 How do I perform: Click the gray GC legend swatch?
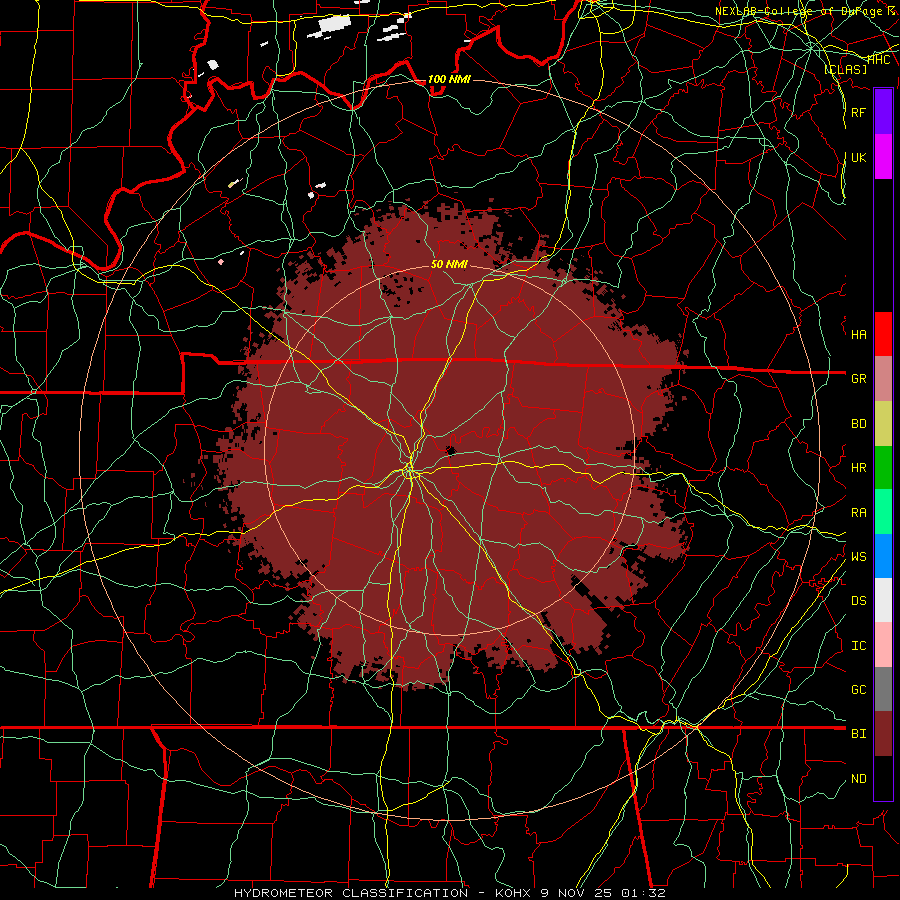pyautogui.click(x=883, y=689)
